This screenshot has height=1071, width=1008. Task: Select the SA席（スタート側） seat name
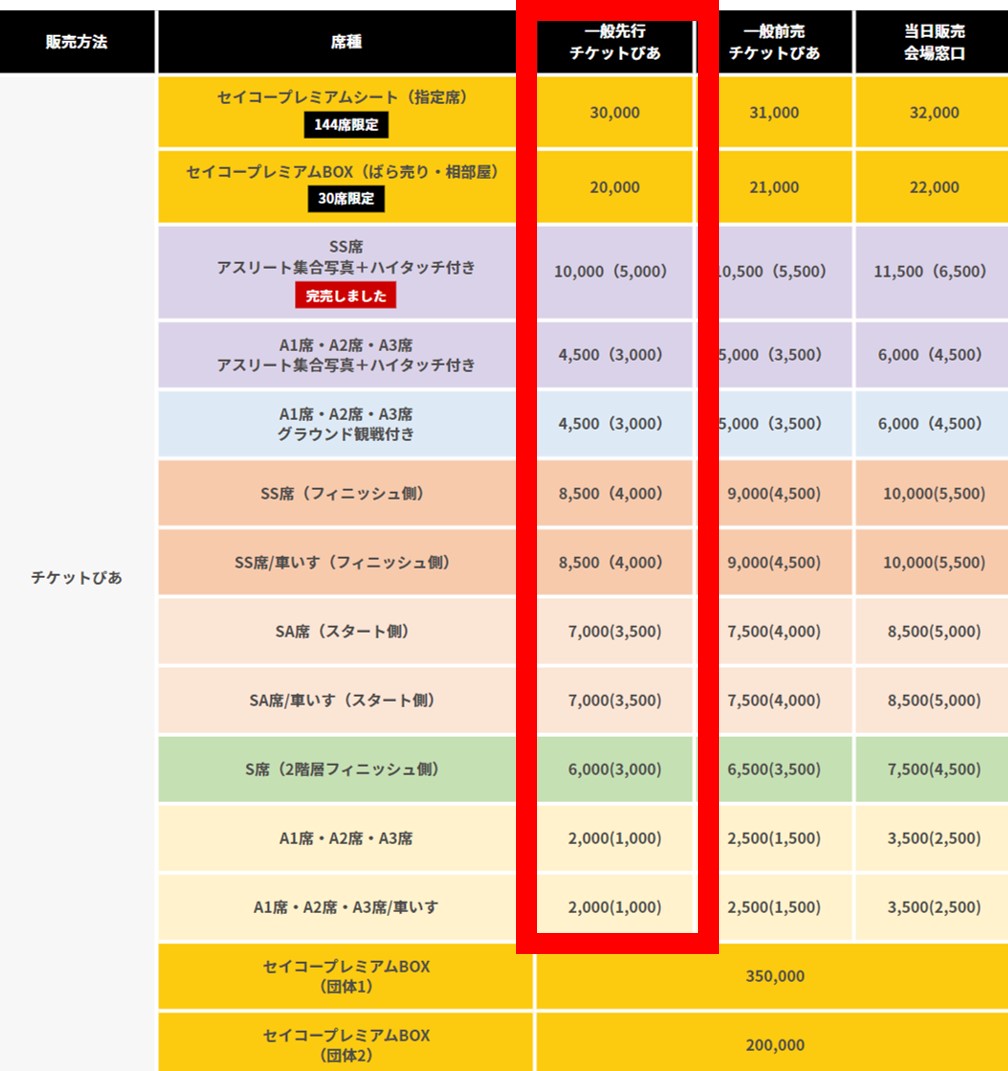tap(342, 631)
